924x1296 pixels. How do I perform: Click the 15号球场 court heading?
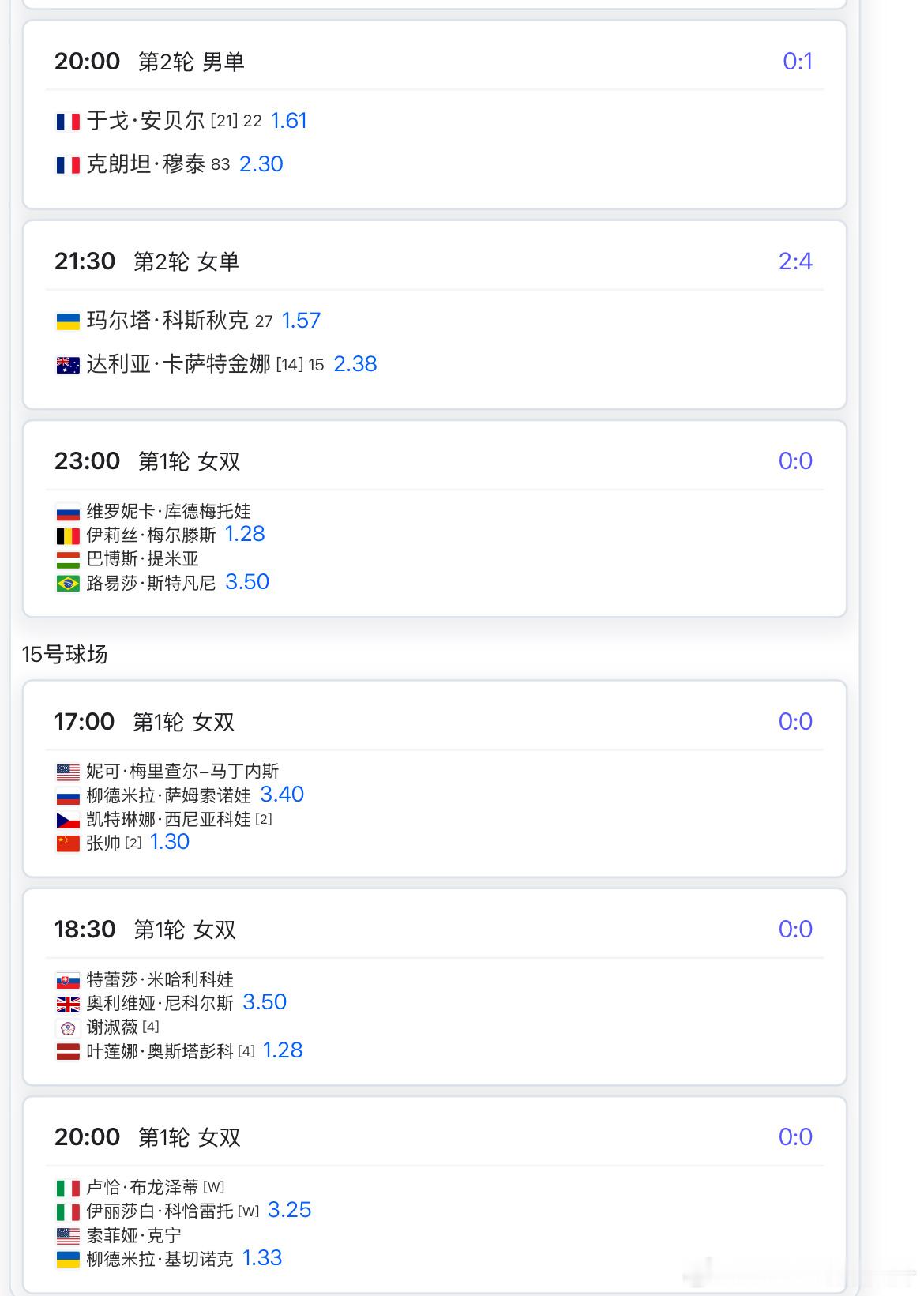tap(65, 654)
